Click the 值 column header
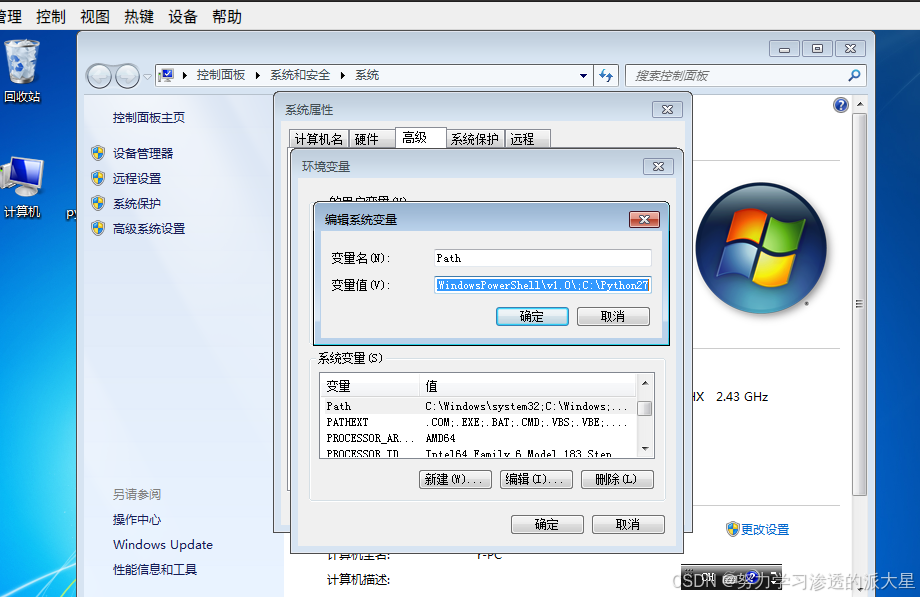The height and width of the screenshot is (597, 920). click(527, 386)
